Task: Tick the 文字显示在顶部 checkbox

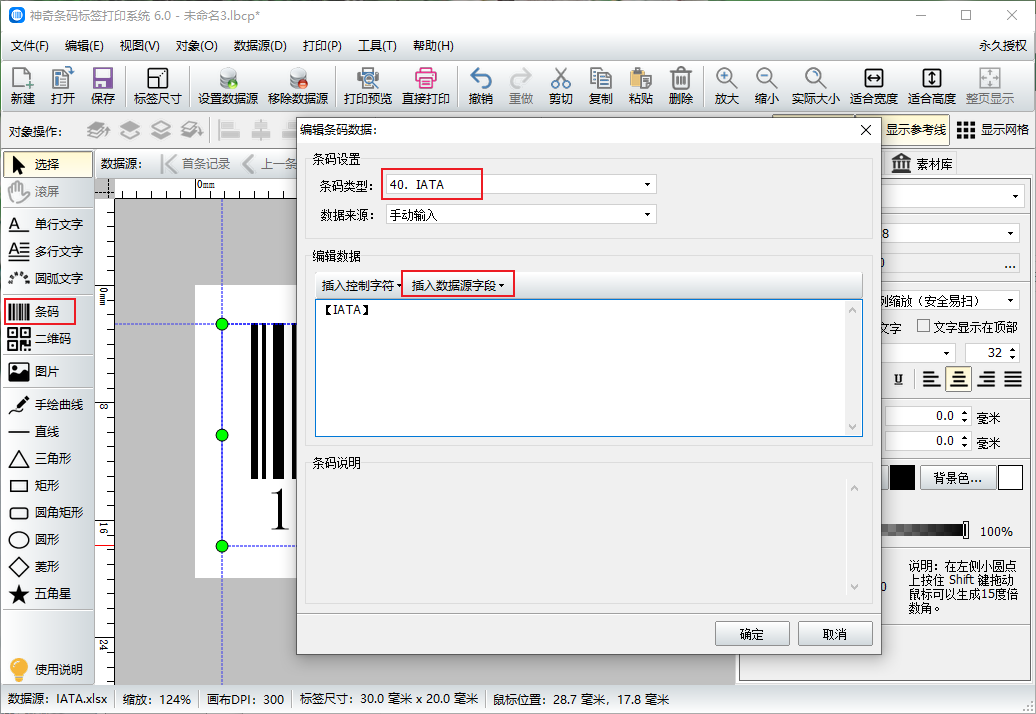Action: [924, 326]
